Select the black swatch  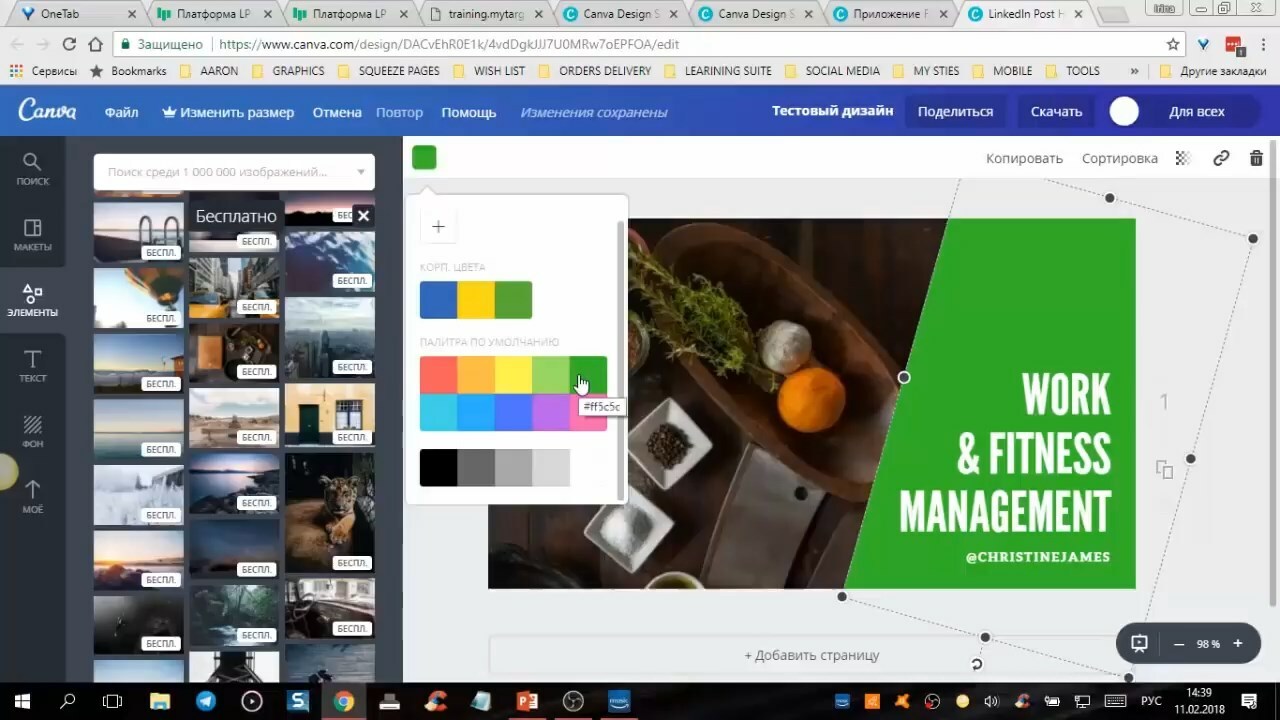tap(438, 468)
